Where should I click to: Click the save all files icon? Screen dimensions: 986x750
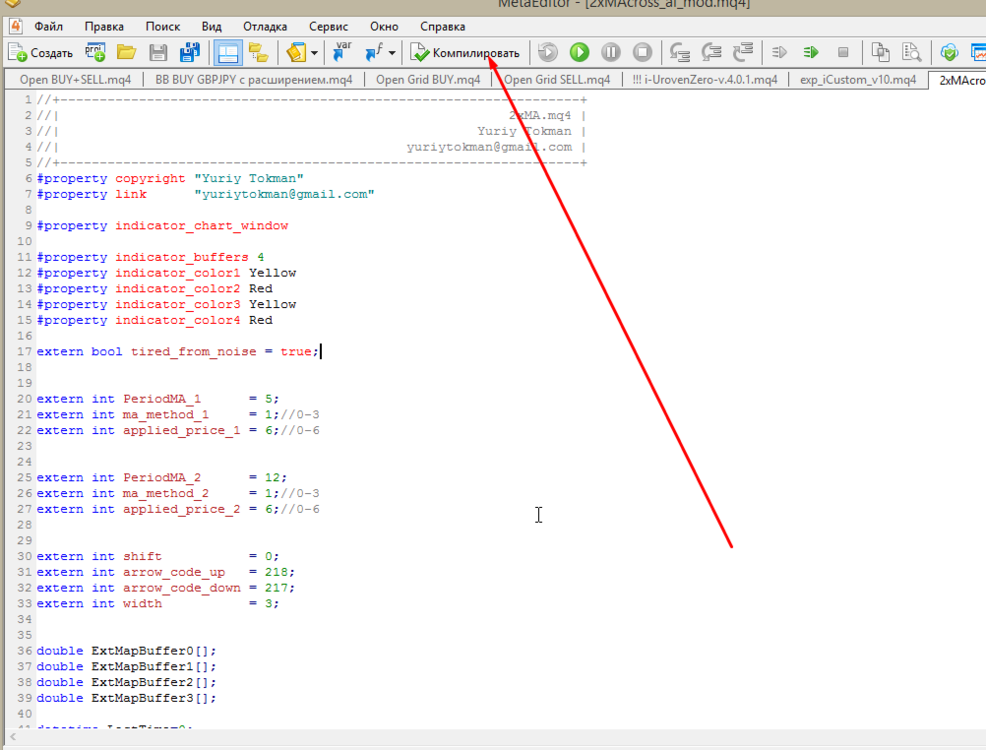click(x=189, y=53)
